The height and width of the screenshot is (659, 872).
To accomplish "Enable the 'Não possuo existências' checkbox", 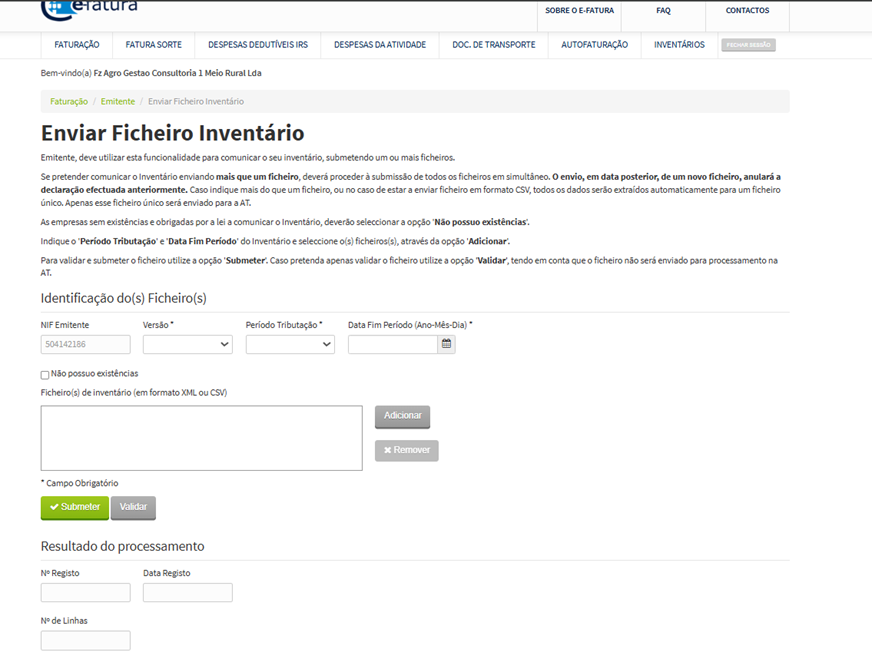I will [43, 373].
